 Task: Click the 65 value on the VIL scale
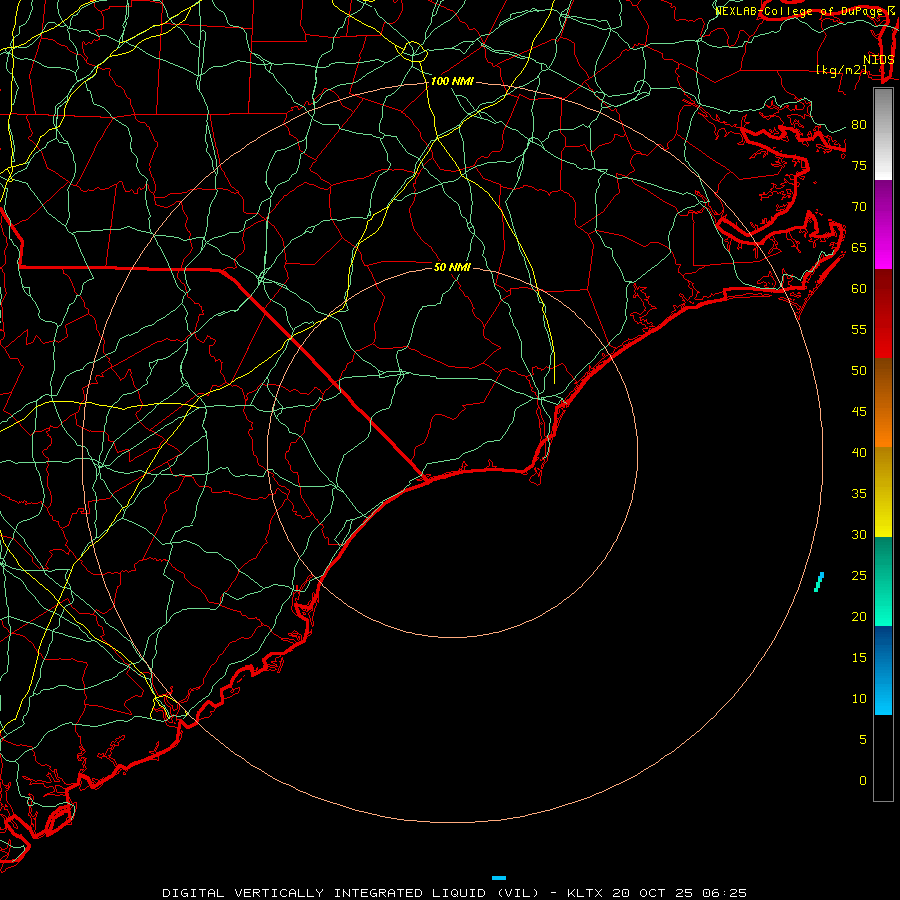pyautogui.click(x=859, y=248)
